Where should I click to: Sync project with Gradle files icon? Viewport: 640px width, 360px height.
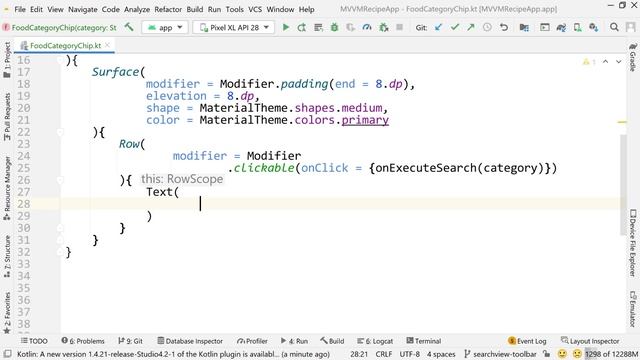[x=561, y=27]
